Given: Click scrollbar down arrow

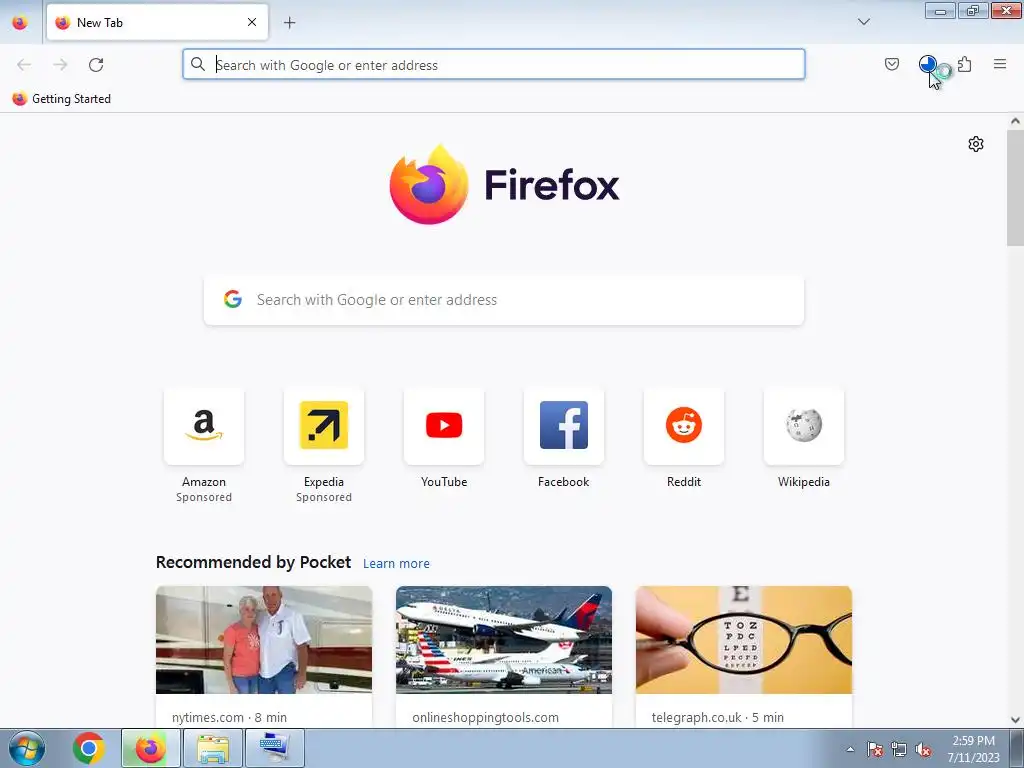Looking at the screenshot, I should point(1015,720).
